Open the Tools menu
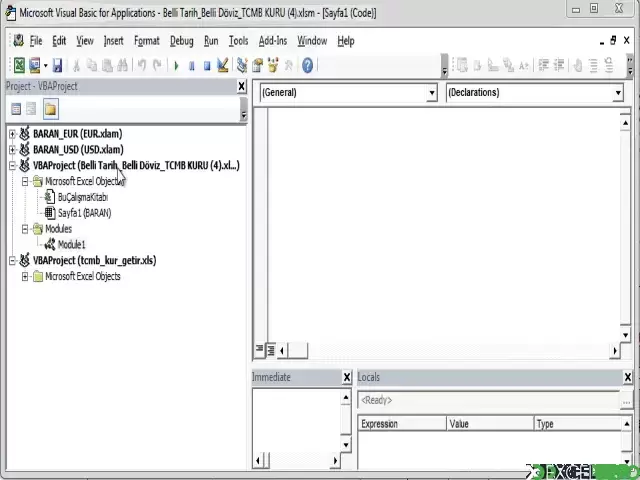The width and height of the screenshot is (640, 480). click(238, 41)
